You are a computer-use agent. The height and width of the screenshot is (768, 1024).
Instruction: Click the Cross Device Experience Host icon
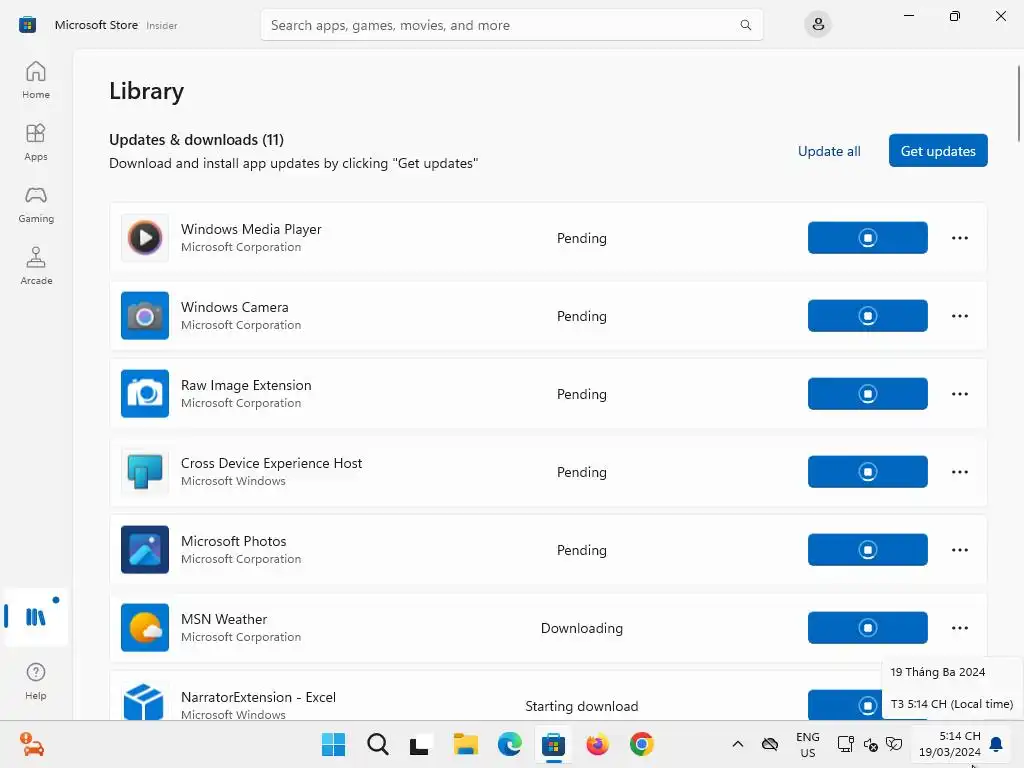click(145, 472)
